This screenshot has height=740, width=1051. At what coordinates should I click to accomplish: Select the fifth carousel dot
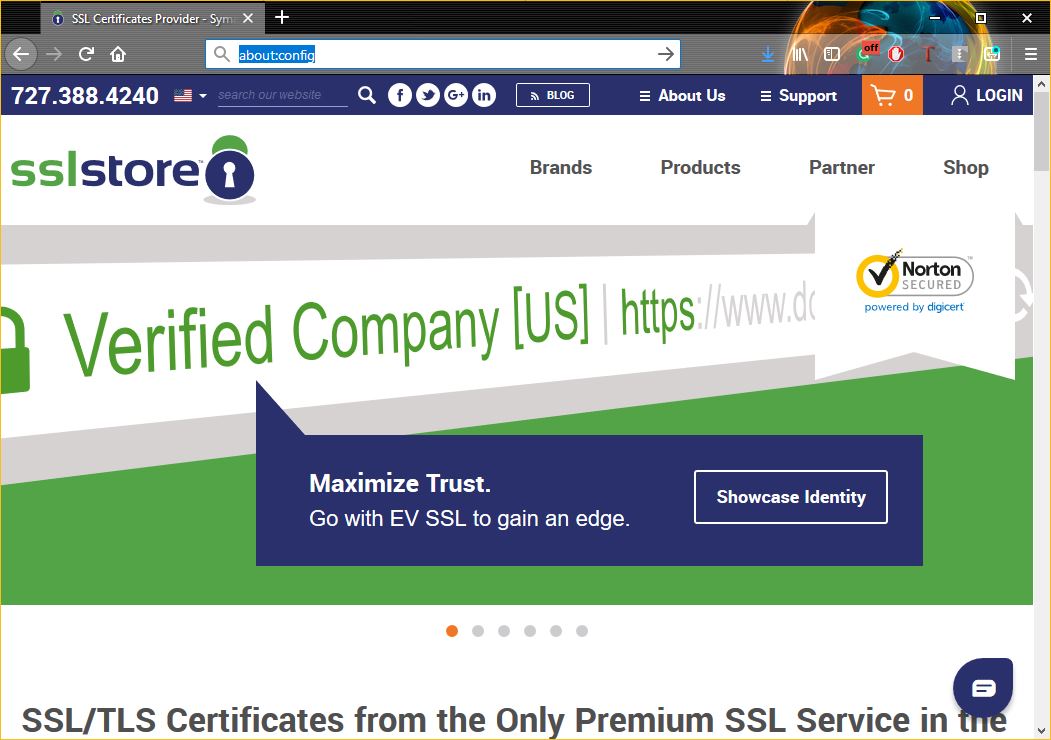(x=556, y=631)
